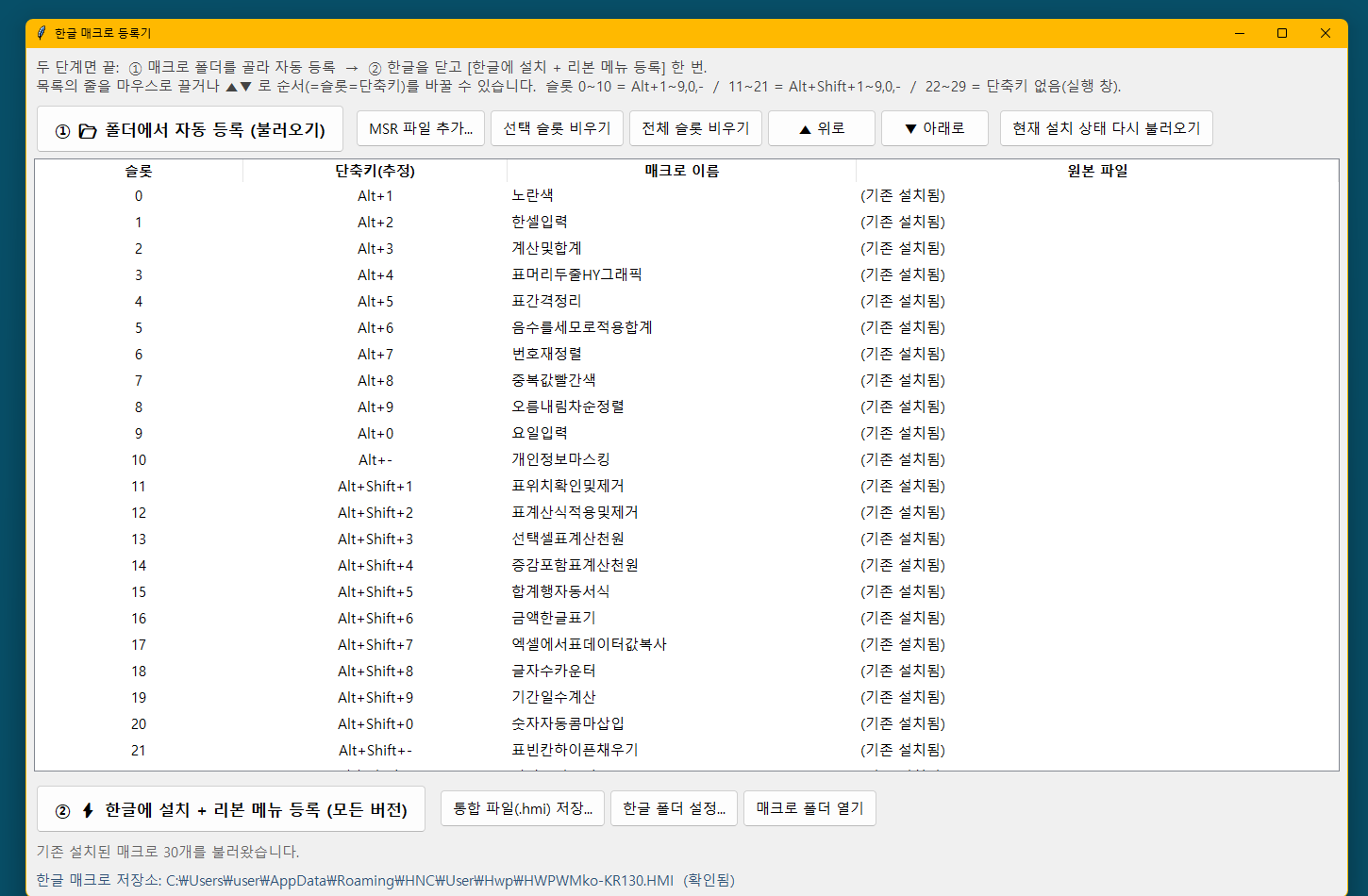Select the 숫자자동콤마삽입 row
The height and width of the screenshot is (896, 1368).
pos(687,724)
